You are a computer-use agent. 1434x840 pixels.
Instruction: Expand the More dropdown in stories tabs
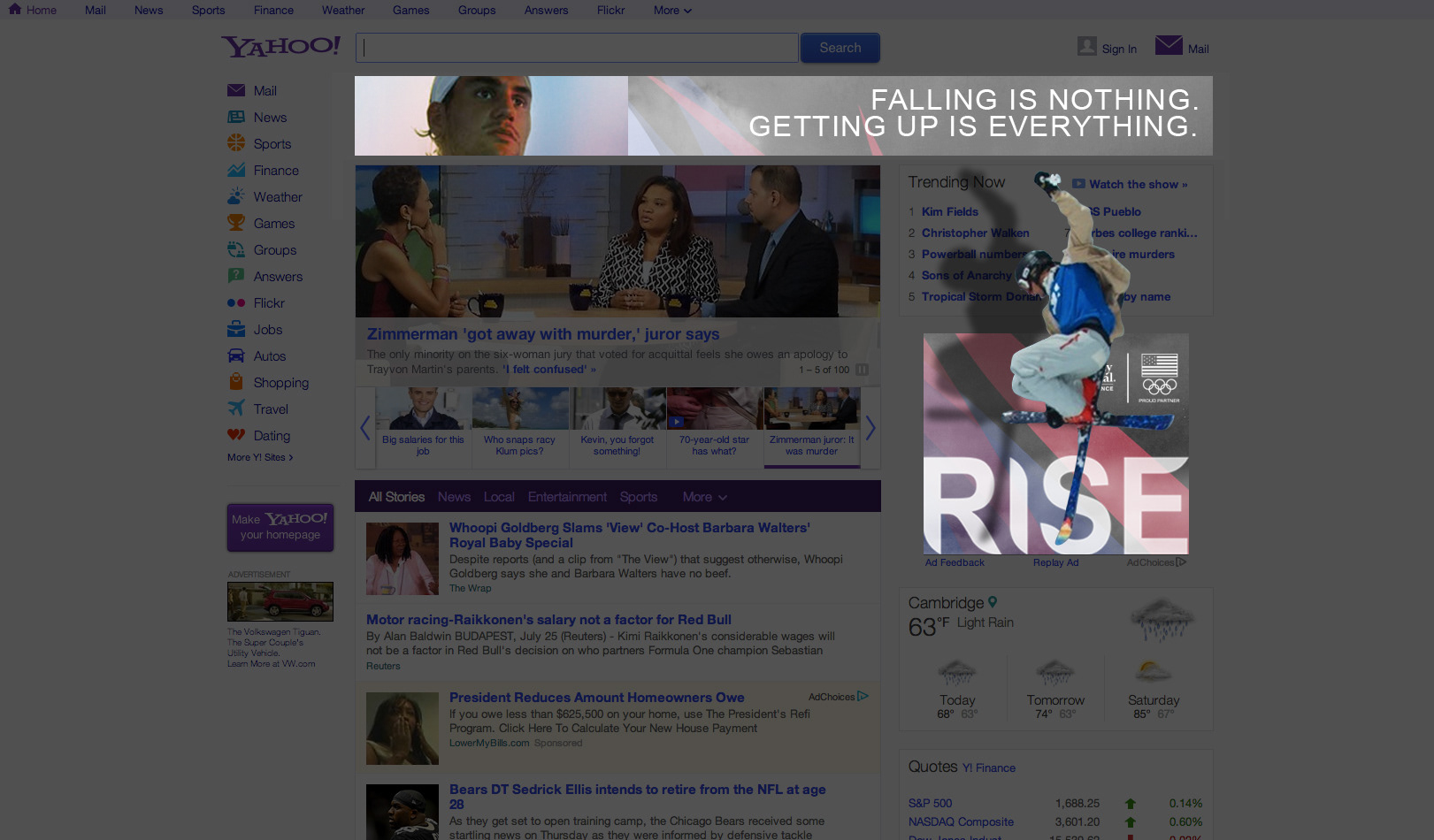(x=704, y=497)
